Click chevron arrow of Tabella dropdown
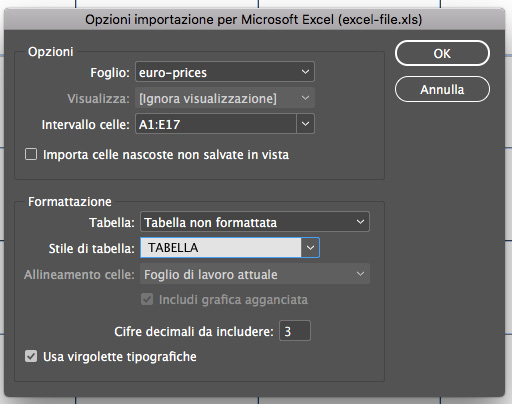 point(360,222)
